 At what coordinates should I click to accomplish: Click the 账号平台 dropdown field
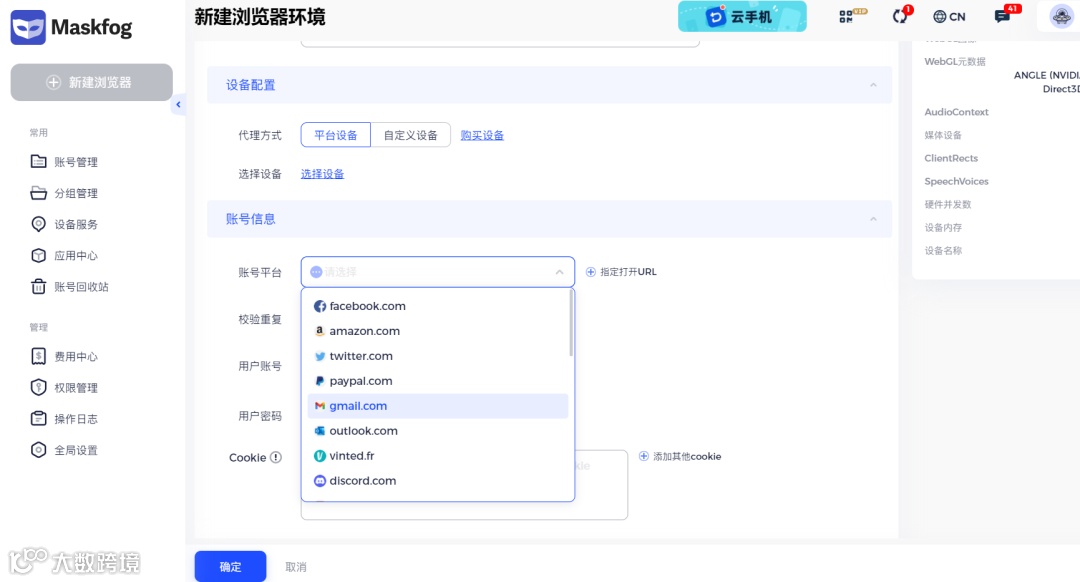437,272
